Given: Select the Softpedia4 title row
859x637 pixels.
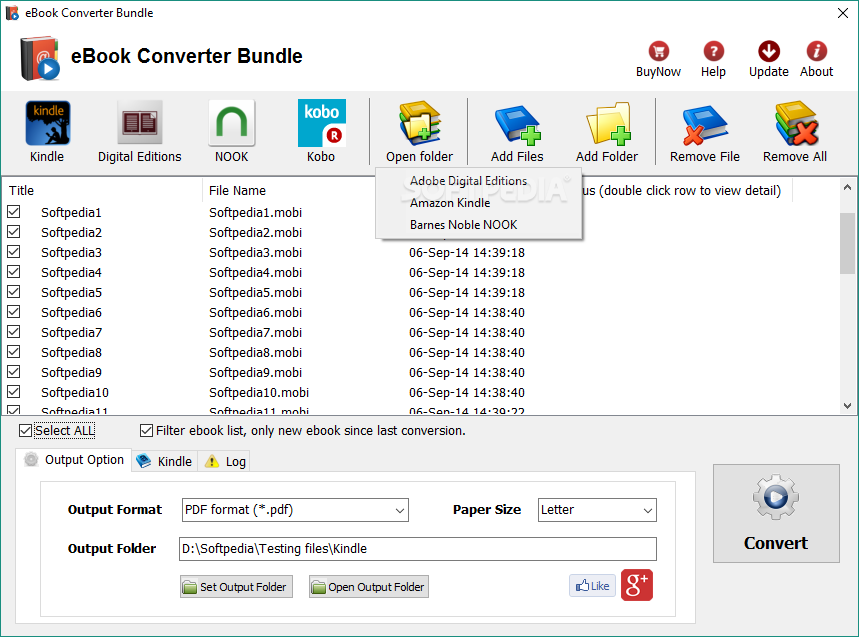Looking at the screenshot, I should click(71, 272).
